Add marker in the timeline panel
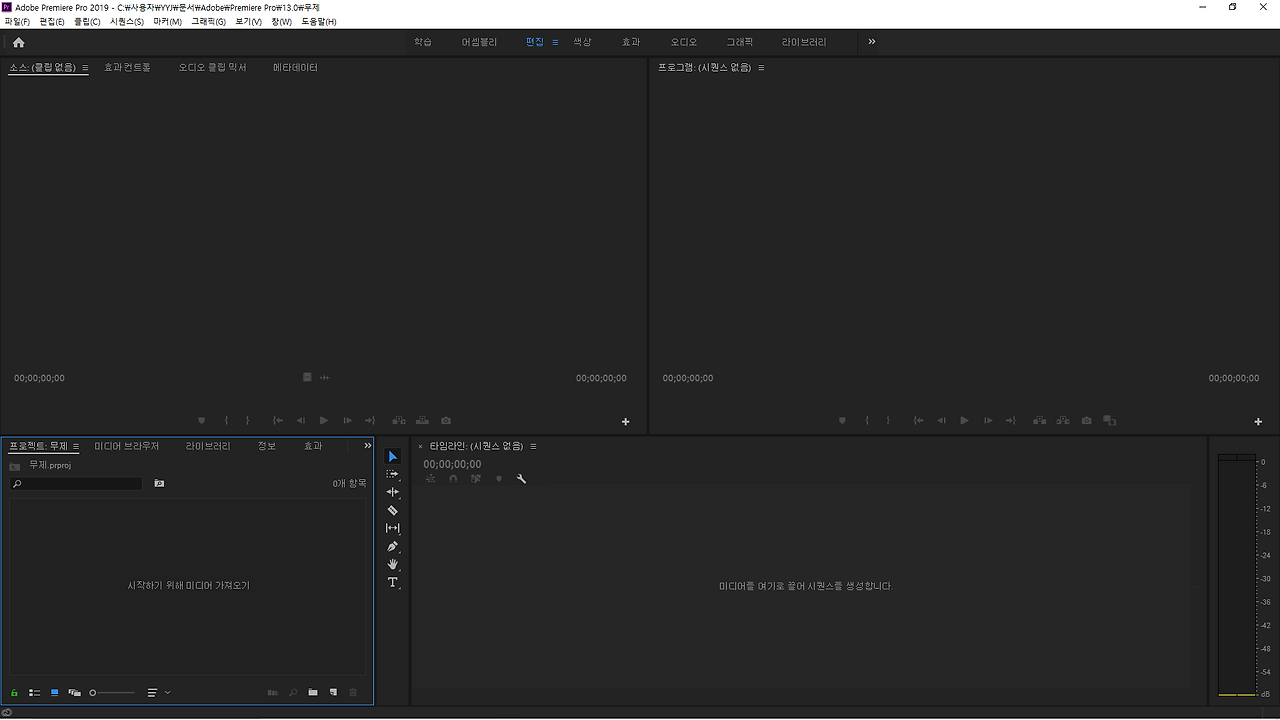Screen dimensions: 1280x720 click(x=498, y=479)
